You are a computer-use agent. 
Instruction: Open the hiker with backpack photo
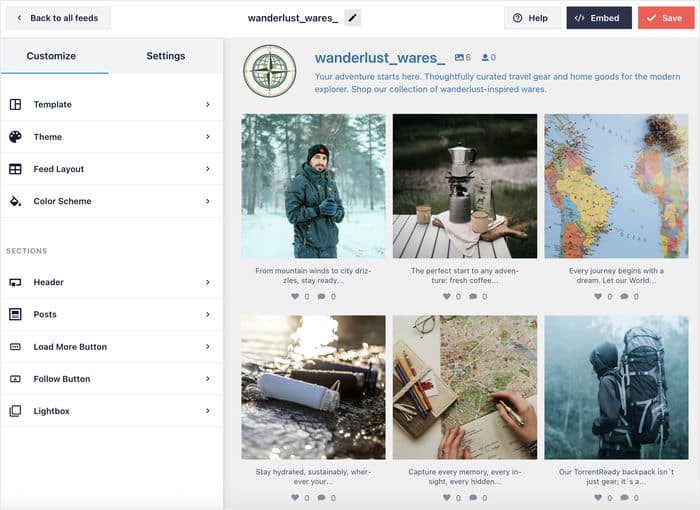point(616,387)
